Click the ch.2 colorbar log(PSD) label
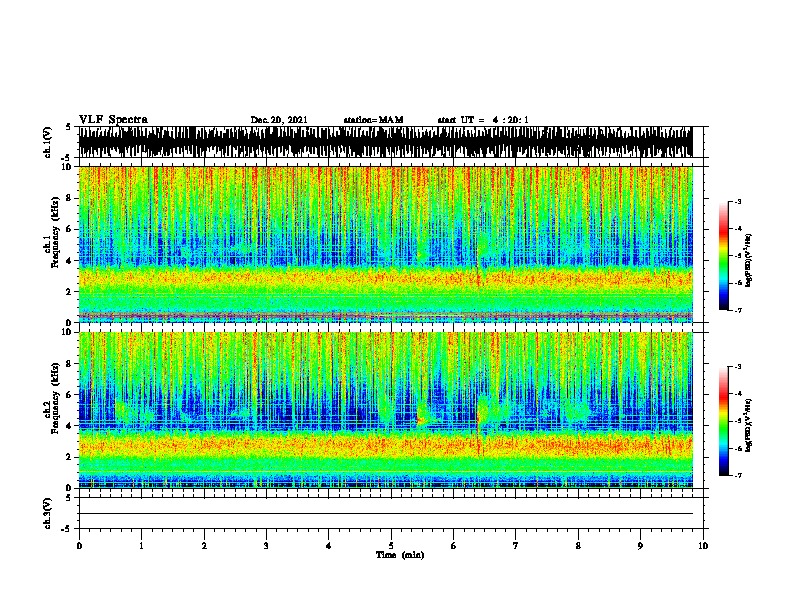Screen dimensions: 792x612 tap(749, 425)
